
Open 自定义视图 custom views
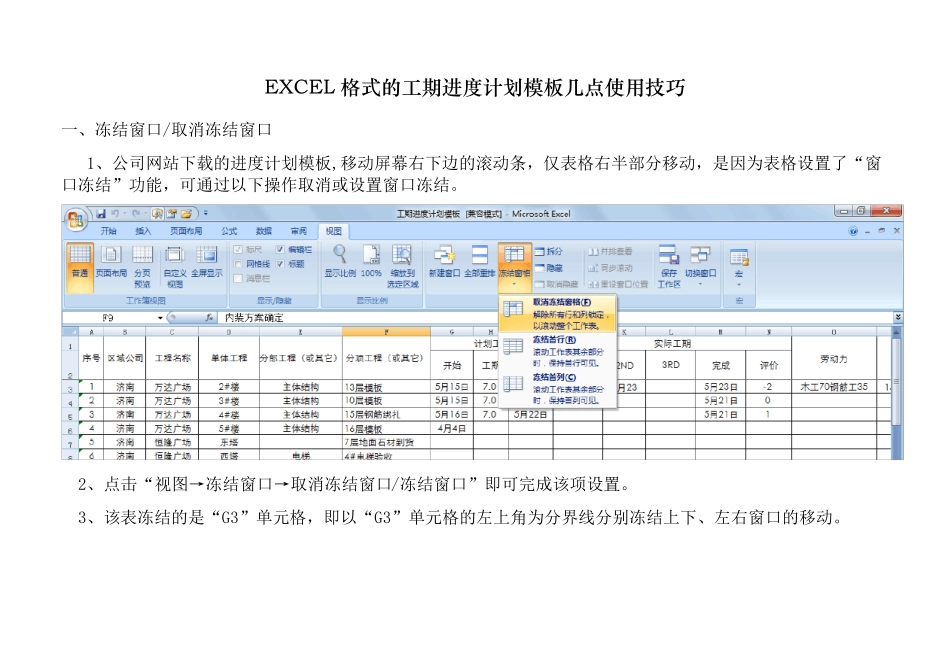coord(174,267)
